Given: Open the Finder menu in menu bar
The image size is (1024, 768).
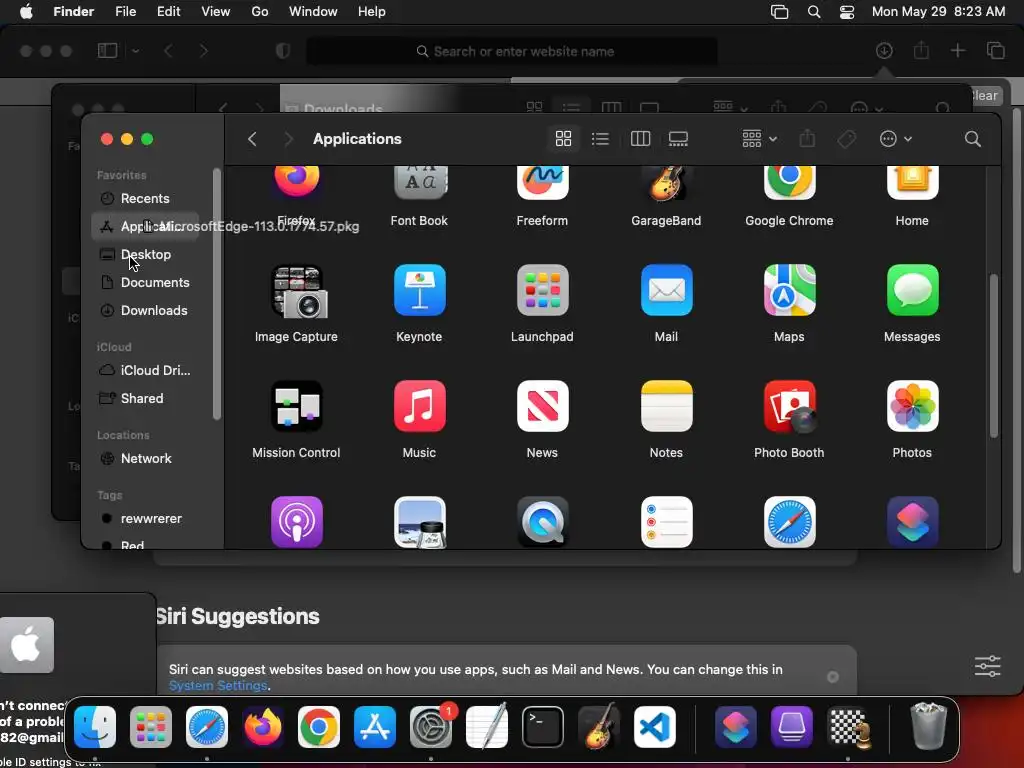Looking at the screenshot, I should point(74,12).
